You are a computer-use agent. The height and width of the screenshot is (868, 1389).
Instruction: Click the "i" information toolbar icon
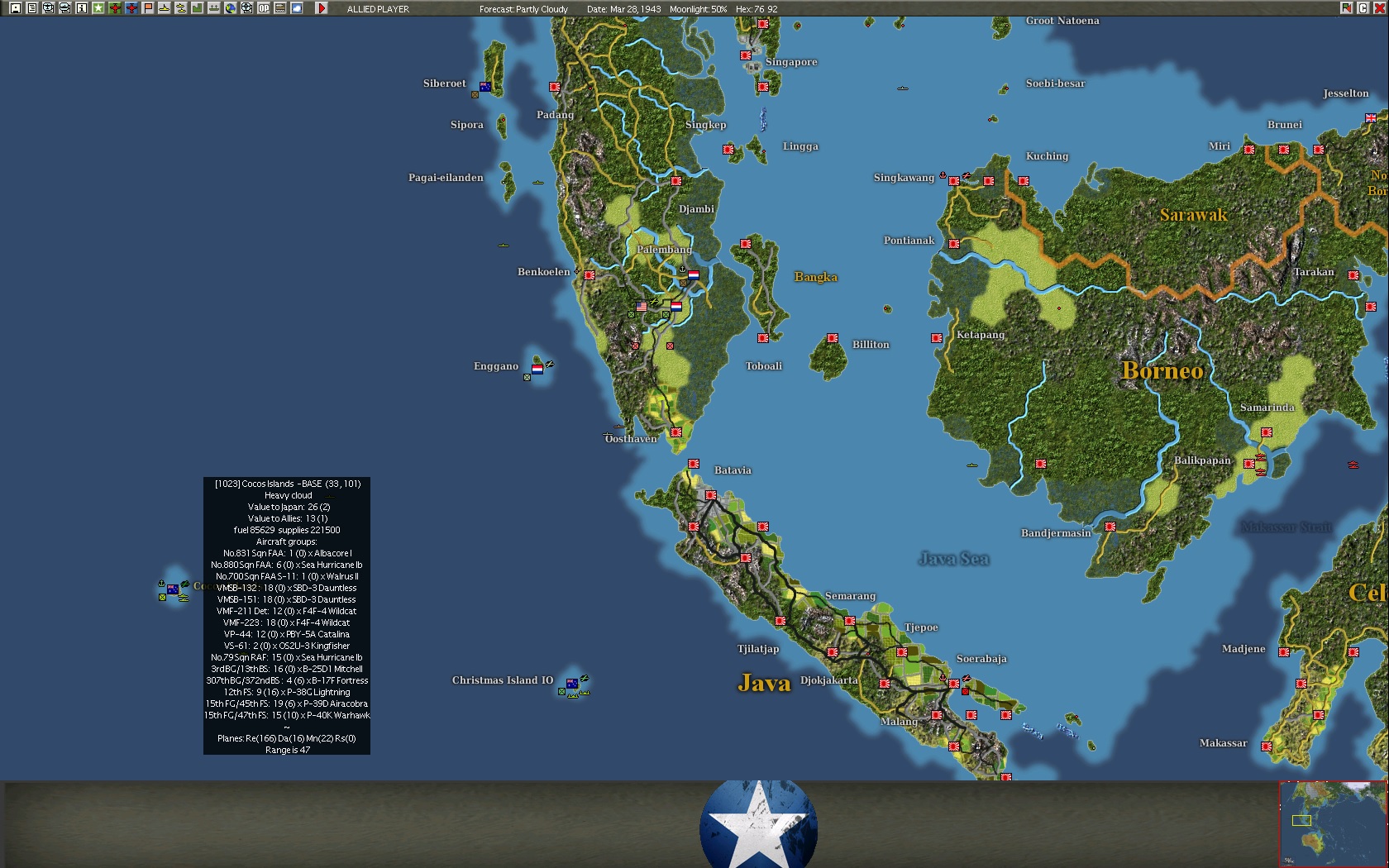click(x=81, y=8)
